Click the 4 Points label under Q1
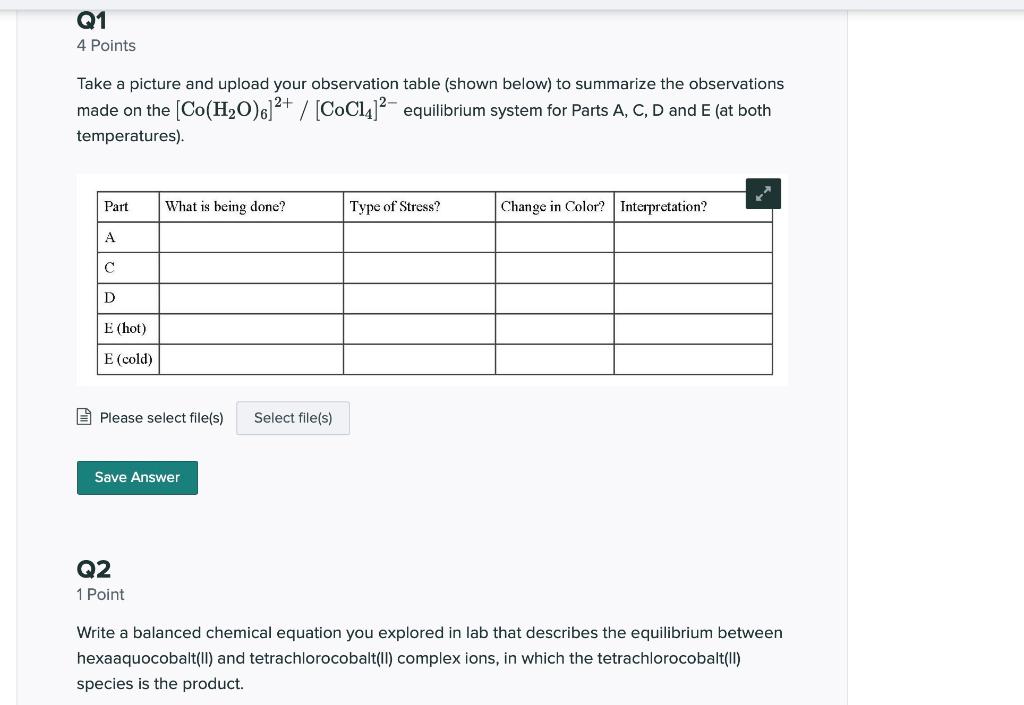Screen dimensions: 1024x705 click(x=106, y=45)
